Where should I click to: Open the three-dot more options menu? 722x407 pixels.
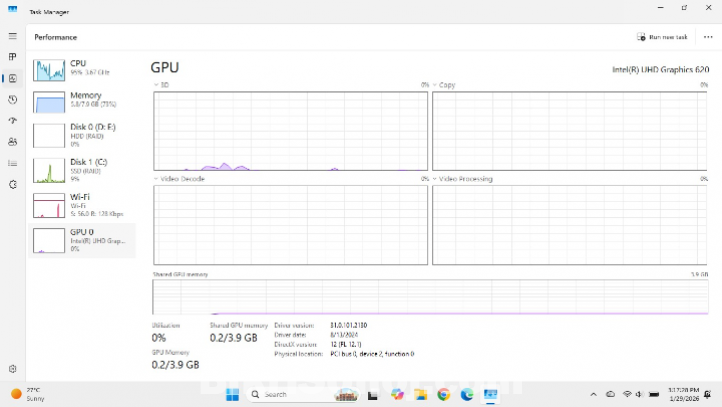tap(708, 37)
